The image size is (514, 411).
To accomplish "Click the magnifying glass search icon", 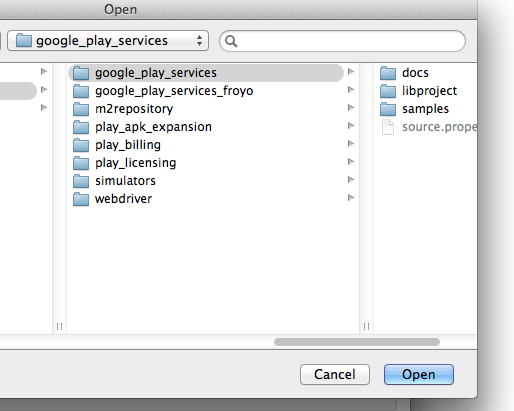I will [231, 41].
